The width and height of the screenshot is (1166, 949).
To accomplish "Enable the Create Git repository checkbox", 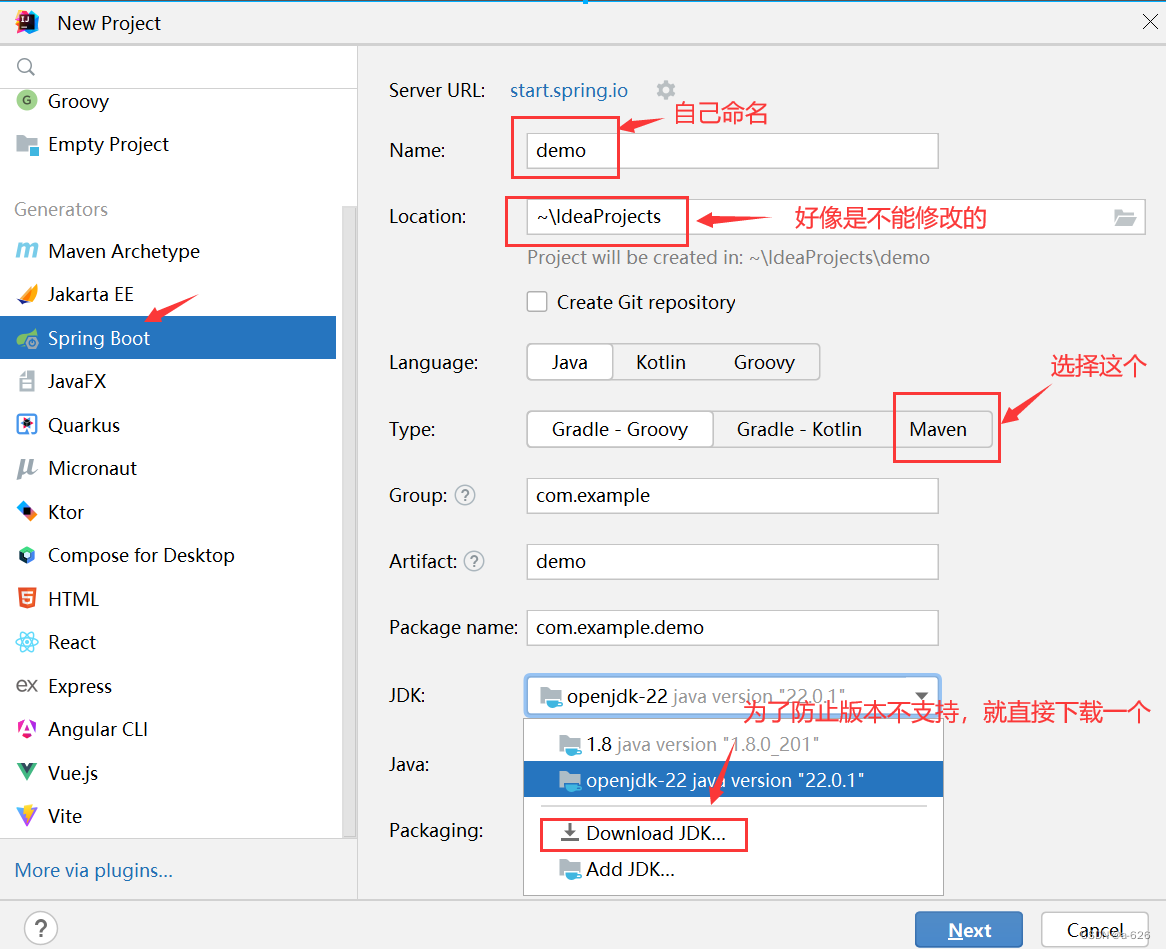I will point(537,301).
